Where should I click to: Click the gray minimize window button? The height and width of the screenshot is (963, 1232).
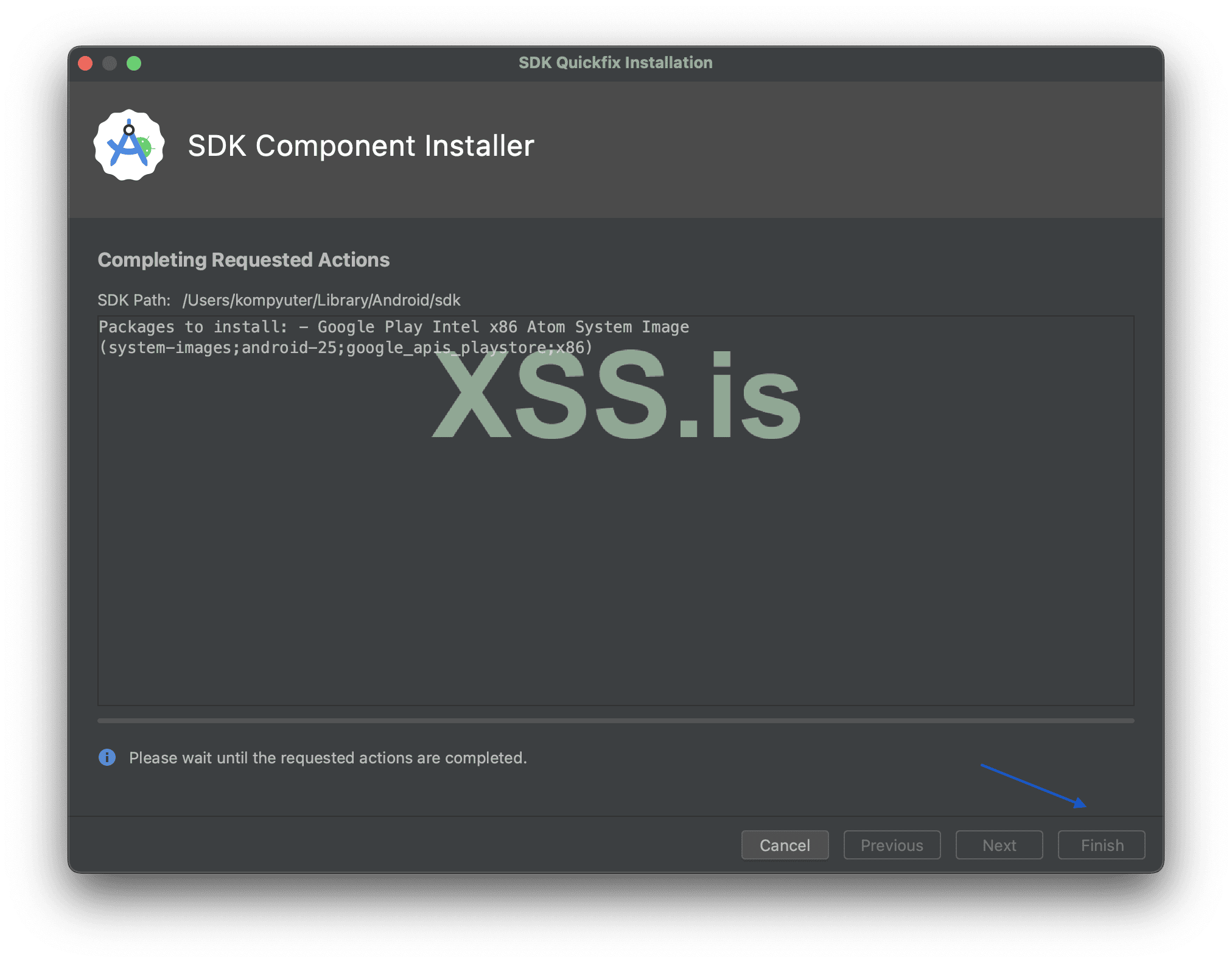(110, 63)
